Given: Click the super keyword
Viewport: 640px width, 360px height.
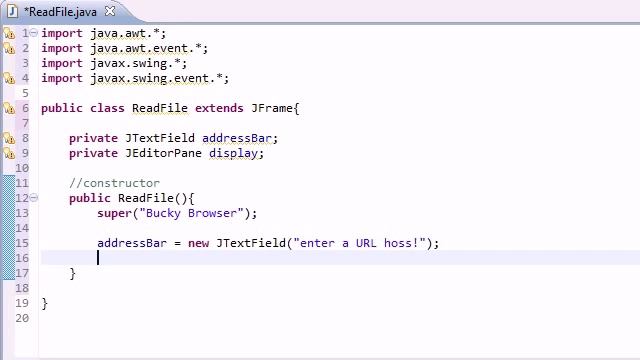Looking at the screenshot, I should (x=114, y=213).
